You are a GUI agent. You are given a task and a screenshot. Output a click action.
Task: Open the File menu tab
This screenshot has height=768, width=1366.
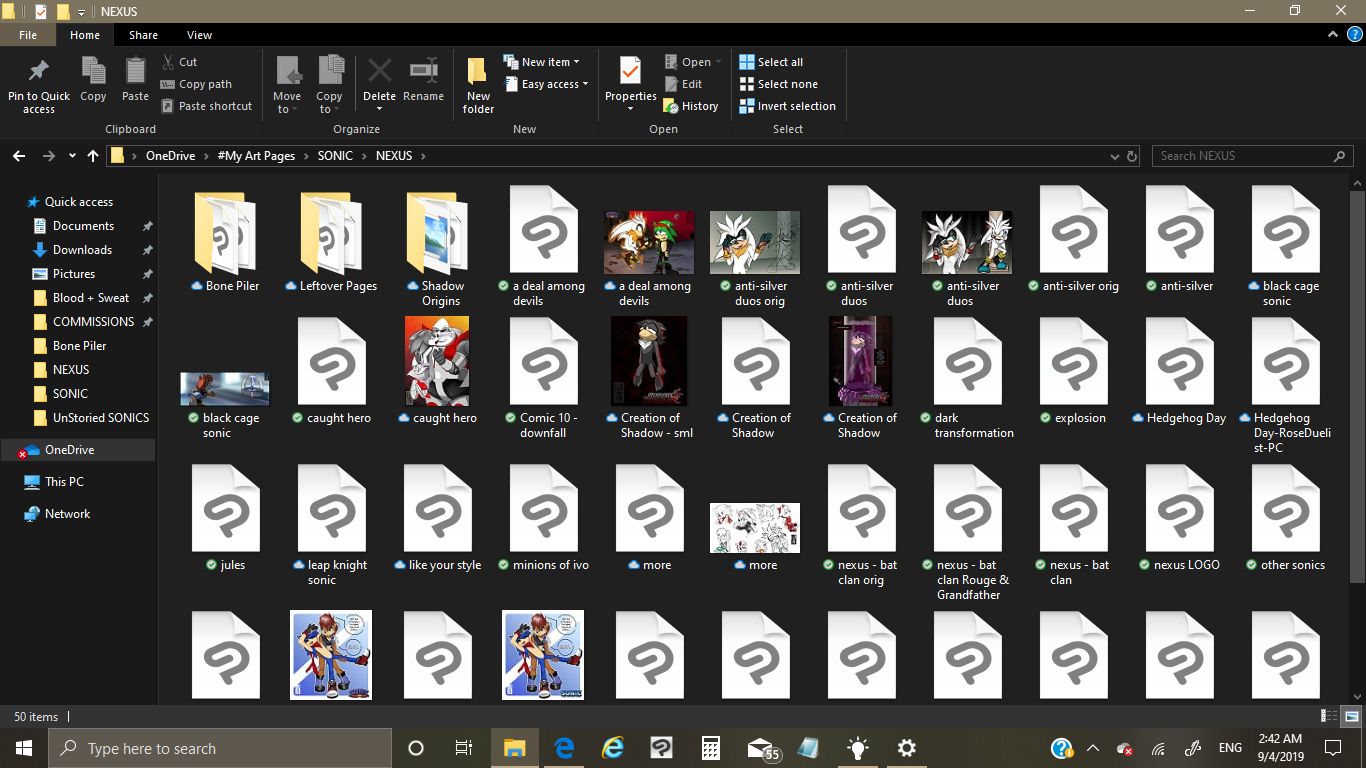click(28, 35)
